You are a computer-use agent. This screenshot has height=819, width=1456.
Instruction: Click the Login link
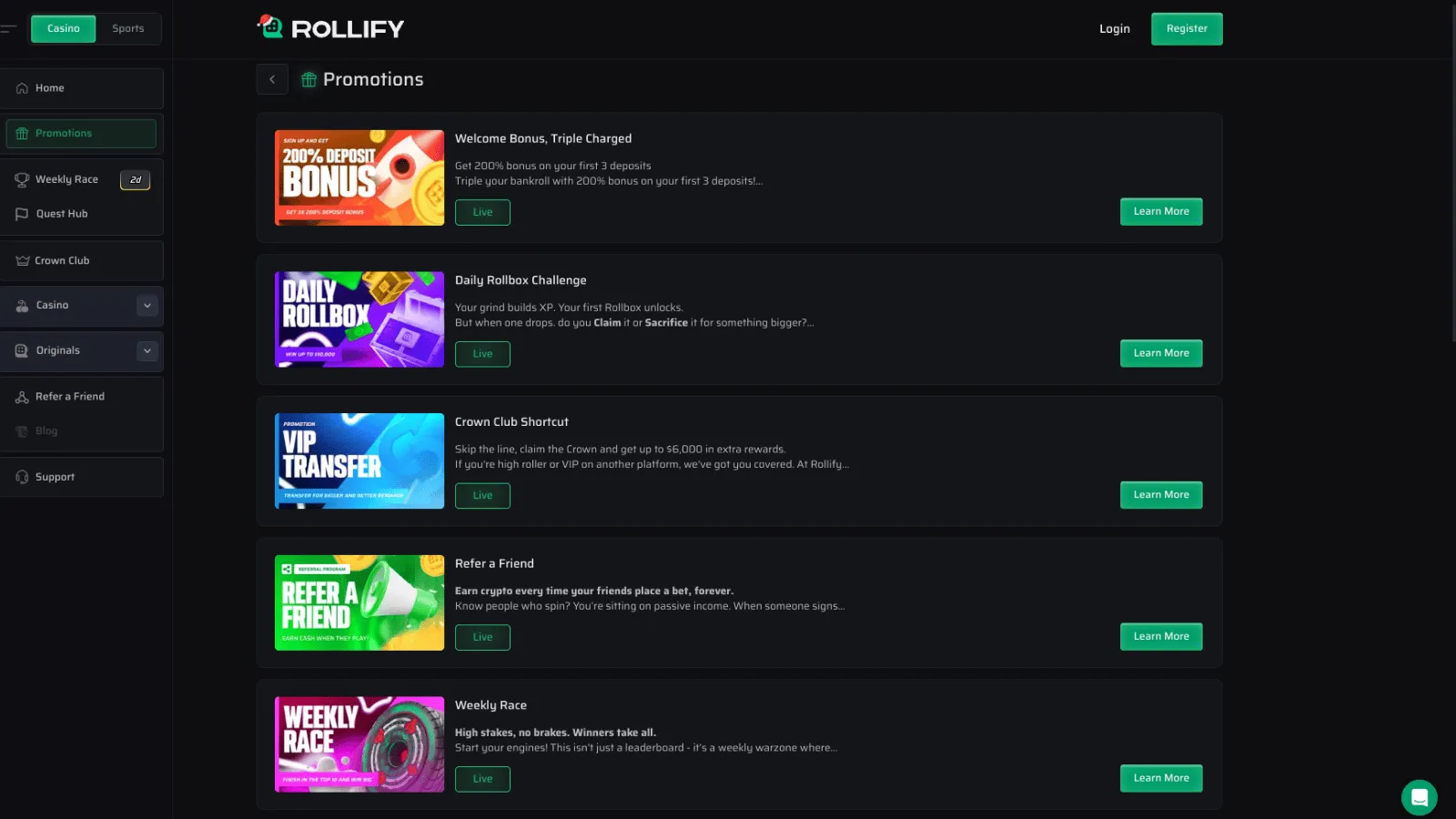point(1114,29)
